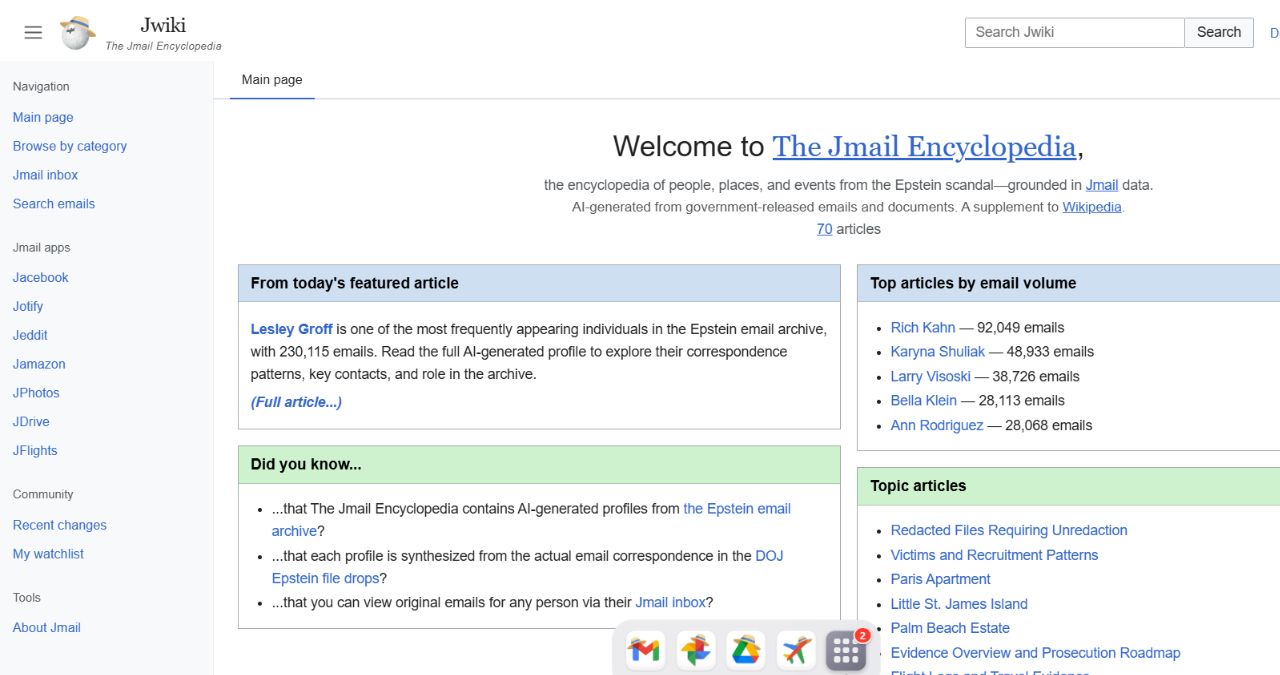Expand Full article for Lesley Groff
Image resolution: width=1280 pixels, height=675 pixels.
295,402
